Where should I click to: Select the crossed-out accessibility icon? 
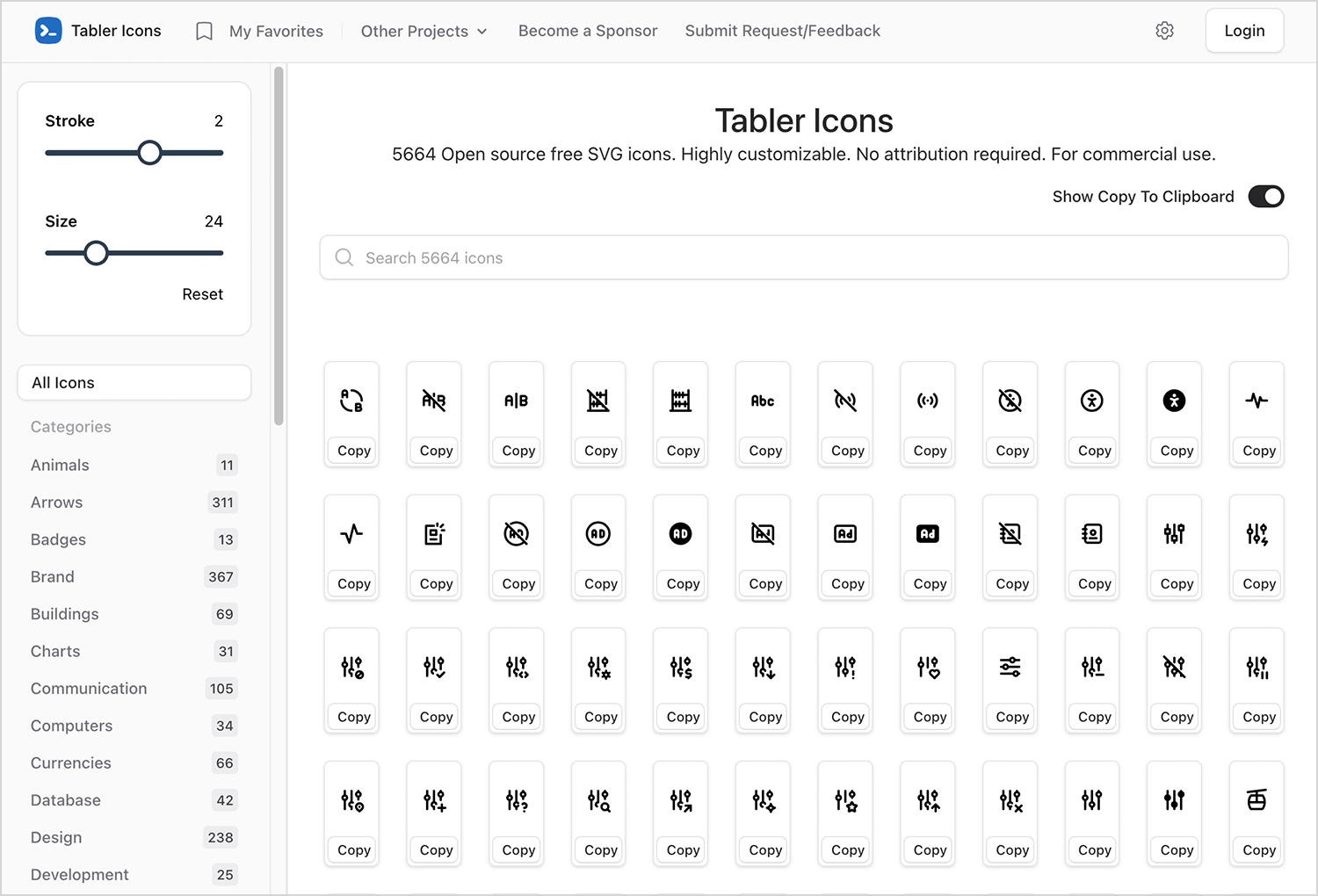(1010, 401)
